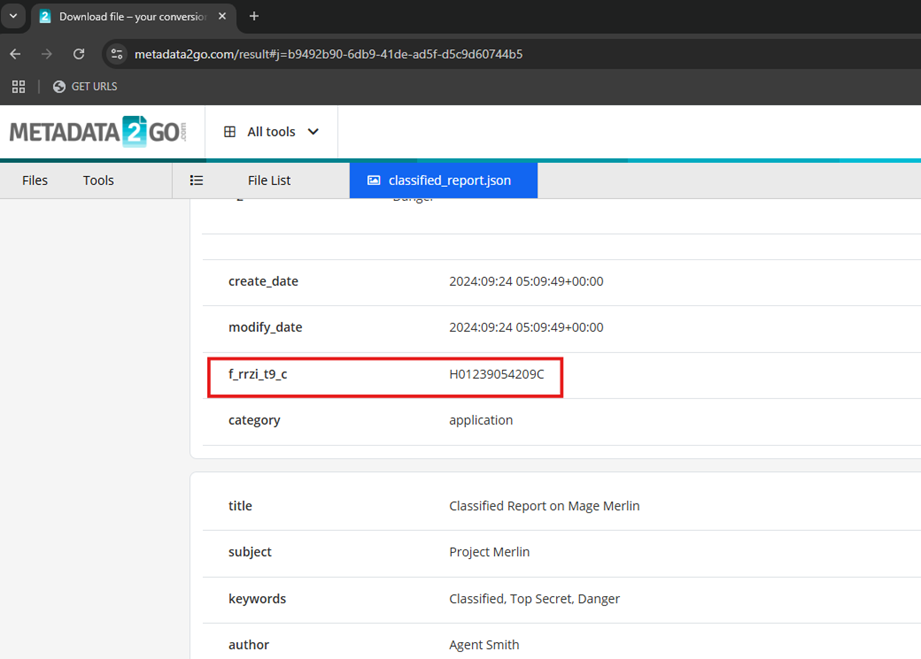The height and width of the screenshot is (659, 921).
Task: Close the Download file browser tab
Action: tap(222, 16)
